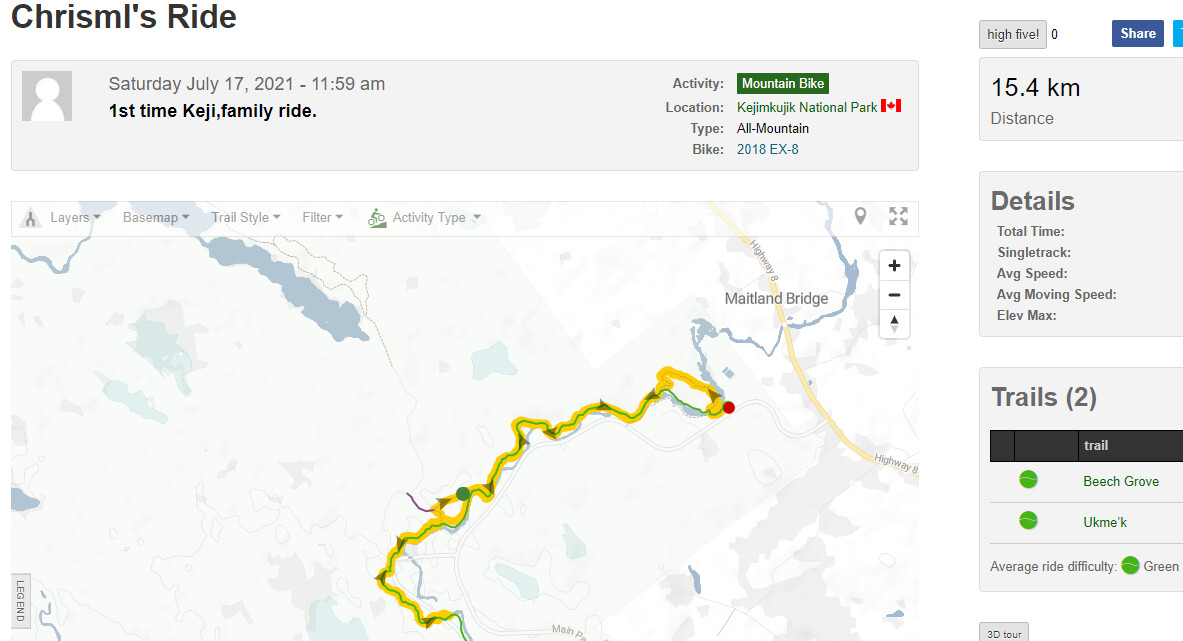Viewport: 1183px width, 641px height.
Task: Click the Beech Grove green difficulty icon
Action: tap(1028, 481)
